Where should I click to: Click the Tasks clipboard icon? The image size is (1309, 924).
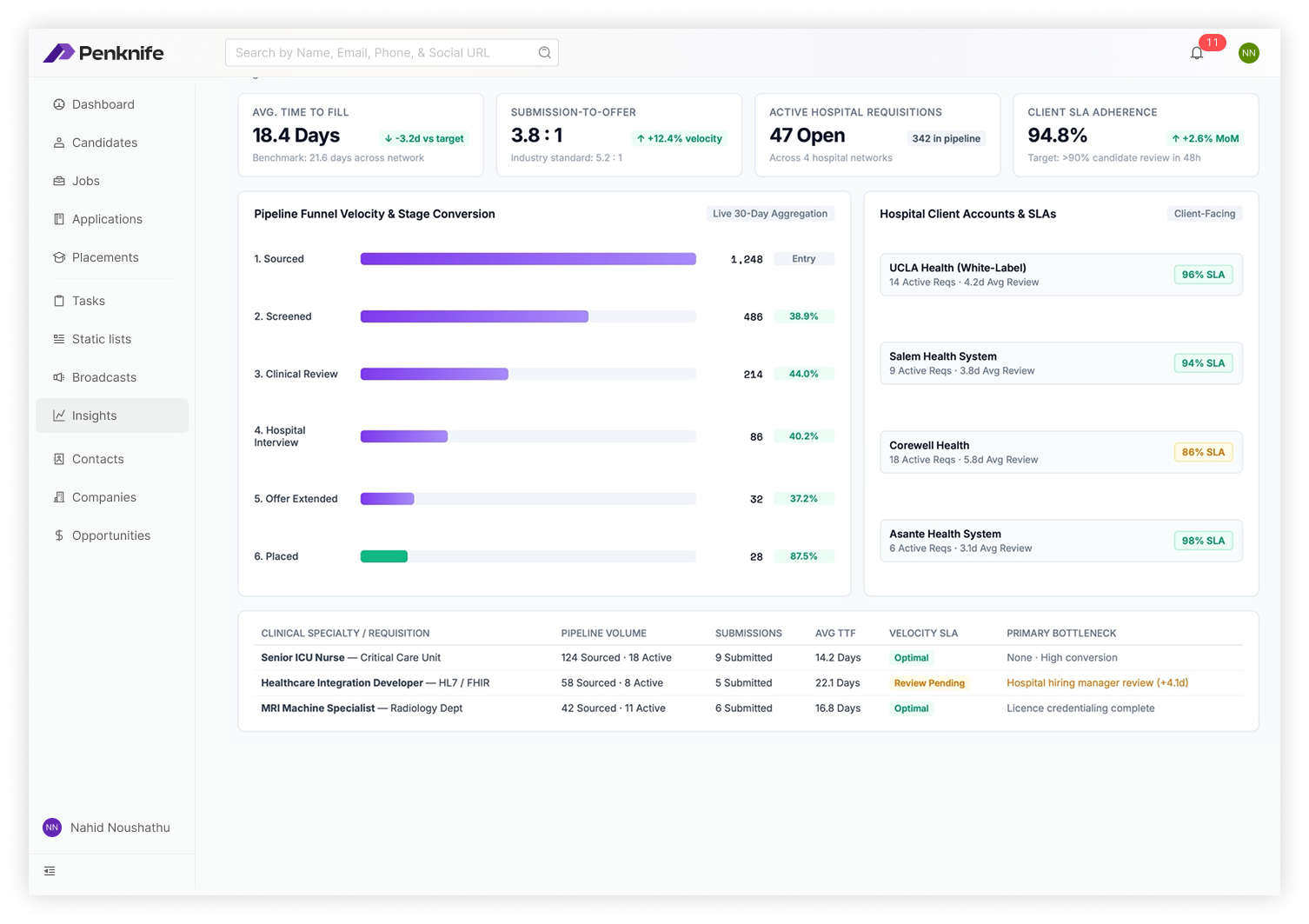coord(59,301)
